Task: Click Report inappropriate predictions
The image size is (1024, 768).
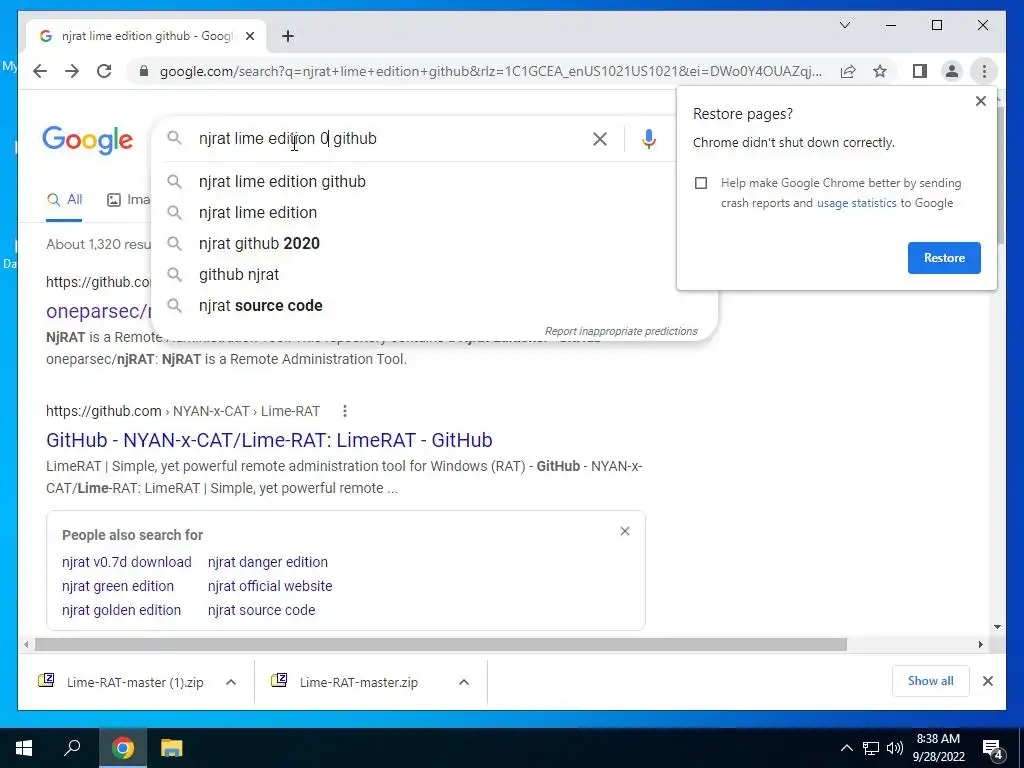Action: click(x=621, y=331)
